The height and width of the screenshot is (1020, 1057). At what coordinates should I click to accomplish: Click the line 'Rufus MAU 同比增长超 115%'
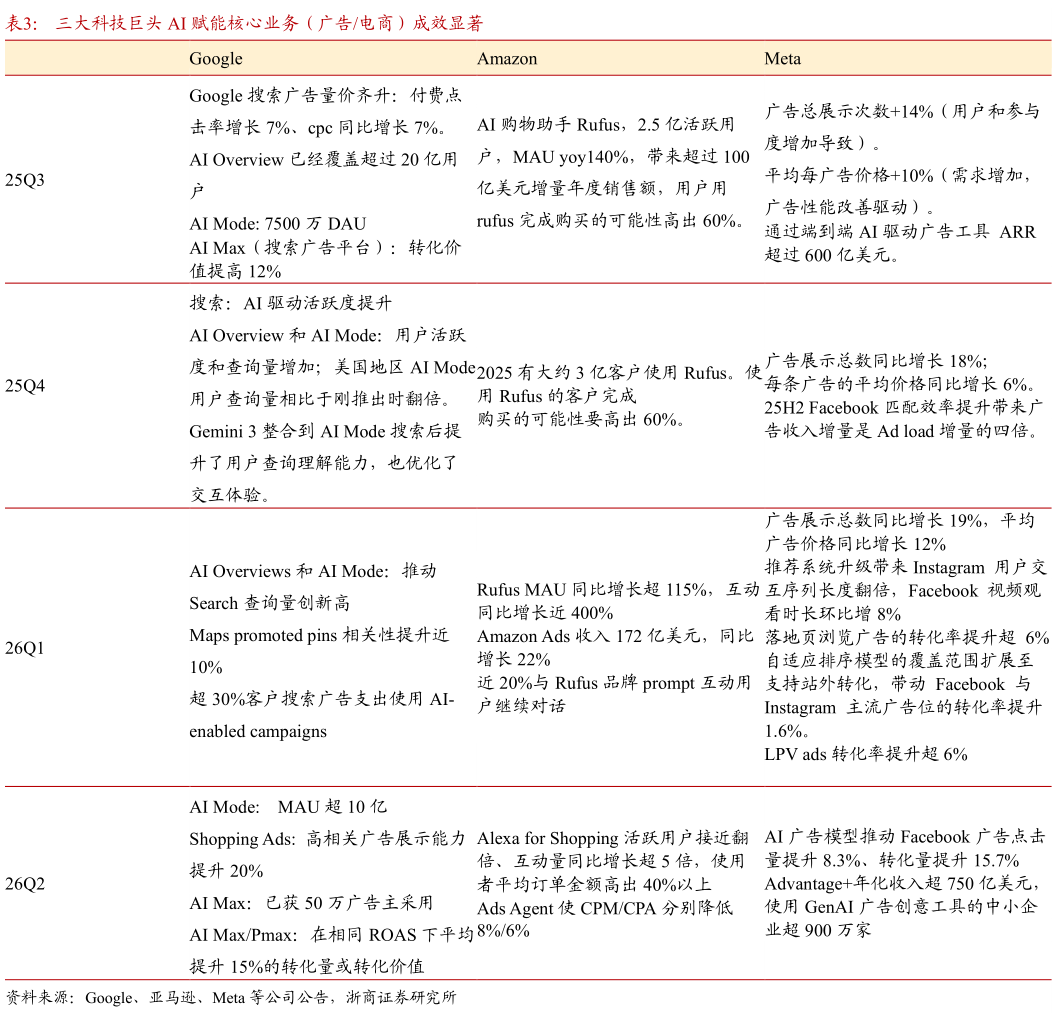pos(591,589)
